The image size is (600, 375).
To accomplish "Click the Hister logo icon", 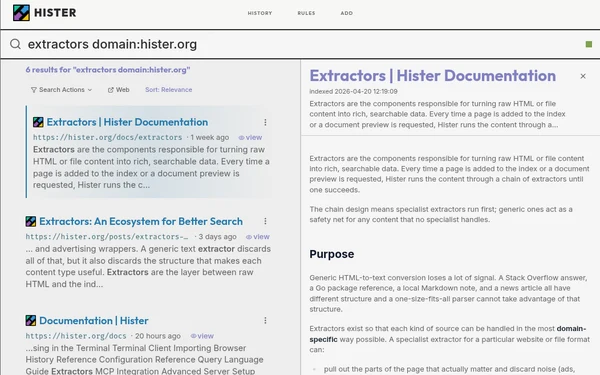I will [x=21, y=13].
